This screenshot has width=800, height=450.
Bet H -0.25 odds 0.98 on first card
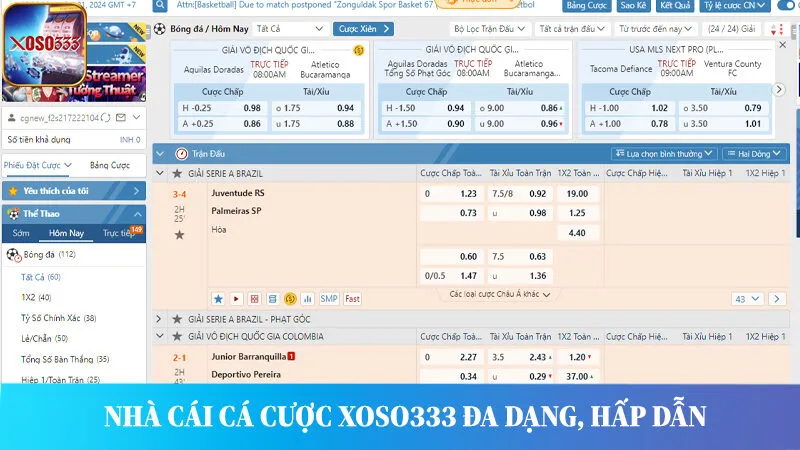[x=221, y=108]
